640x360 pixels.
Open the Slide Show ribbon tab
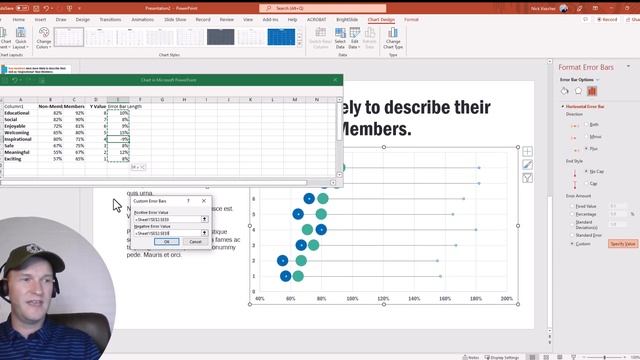click(x=175, y=20)
